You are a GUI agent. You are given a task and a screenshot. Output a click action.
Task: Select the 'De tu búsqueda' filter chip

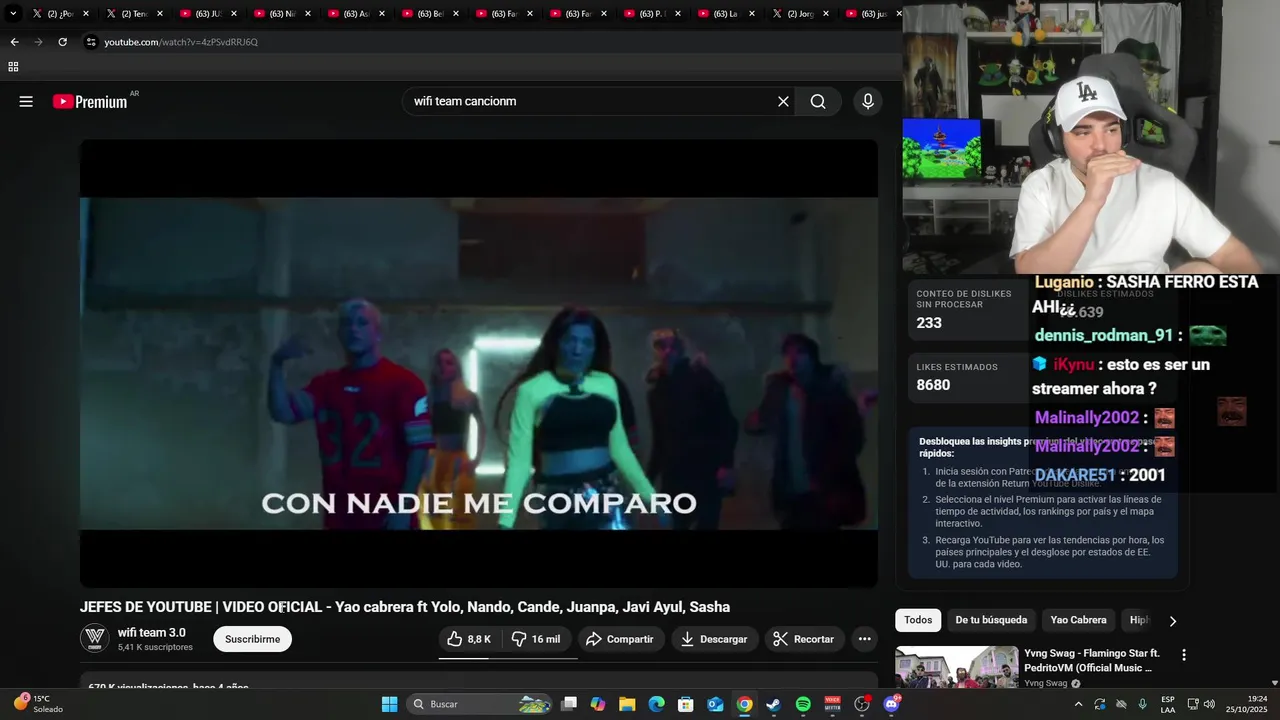click(991, 620)
